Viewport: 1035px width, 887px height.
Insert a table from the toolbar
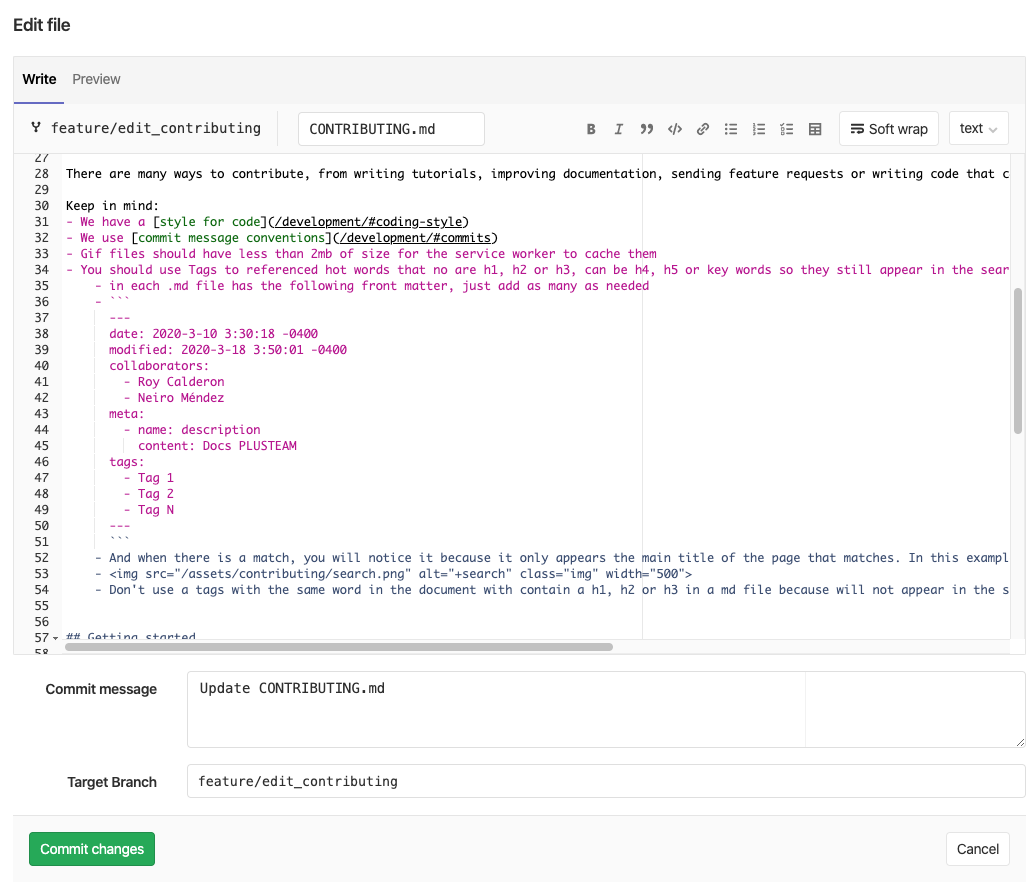pyautogui.click(x=815, y=129)
